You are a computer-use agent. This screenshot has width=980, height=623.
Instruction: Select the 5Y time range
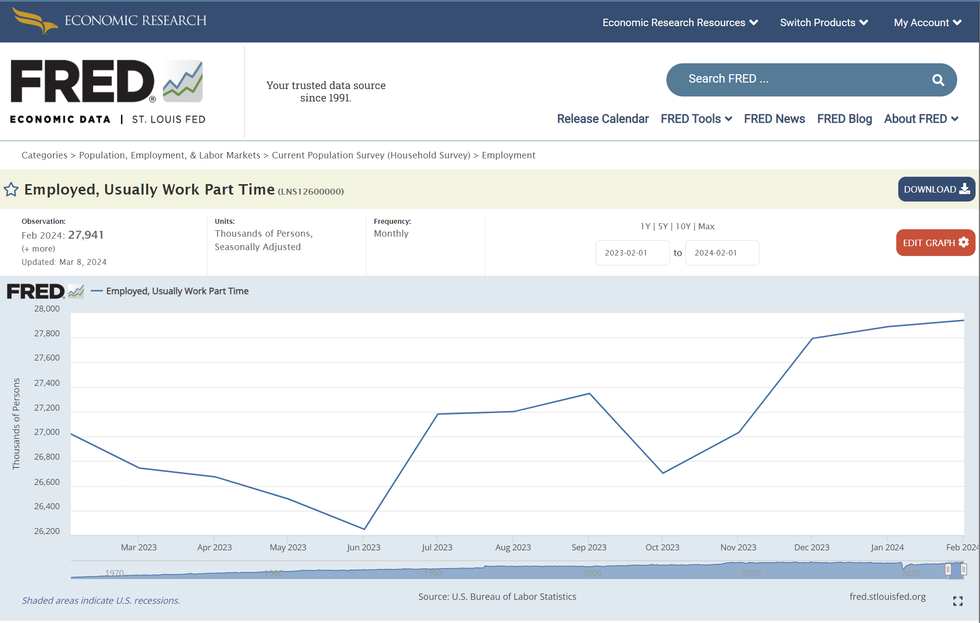pos(663,226)
